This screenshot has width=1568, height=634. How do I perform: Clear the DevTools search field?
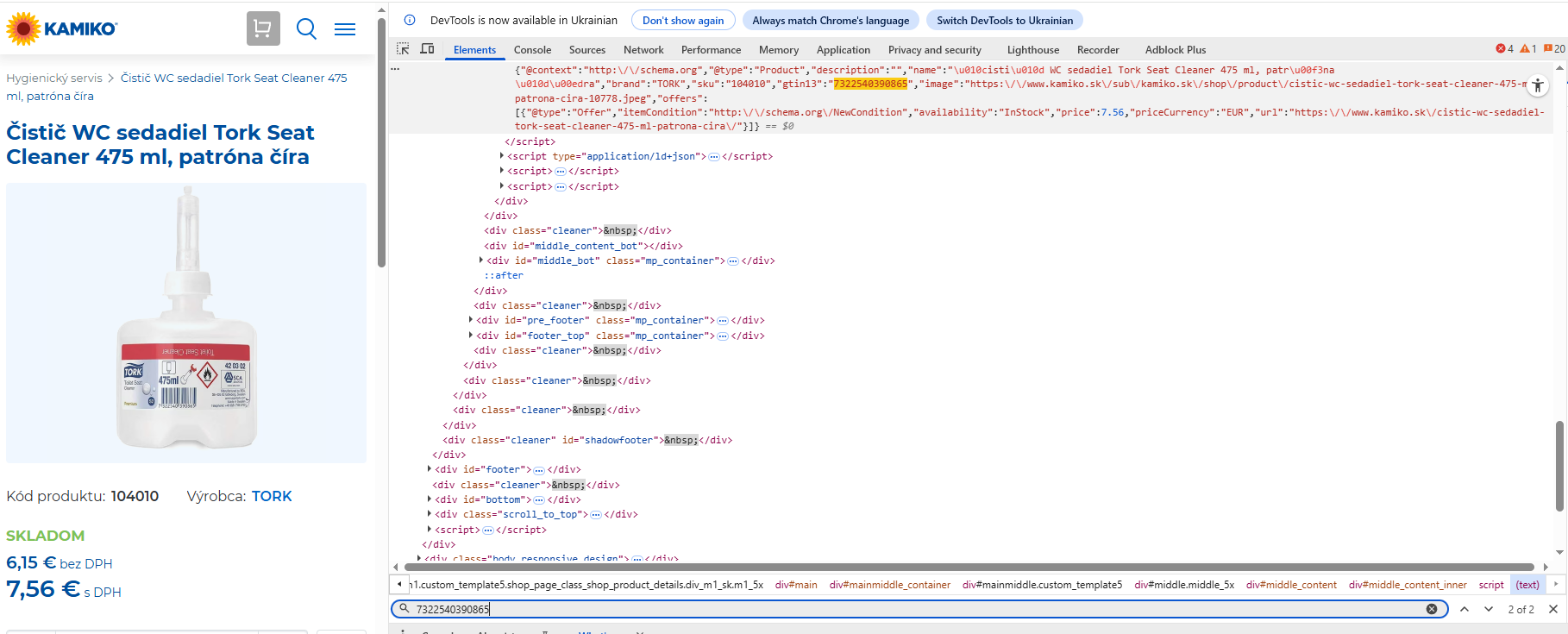coord(1432,609)
